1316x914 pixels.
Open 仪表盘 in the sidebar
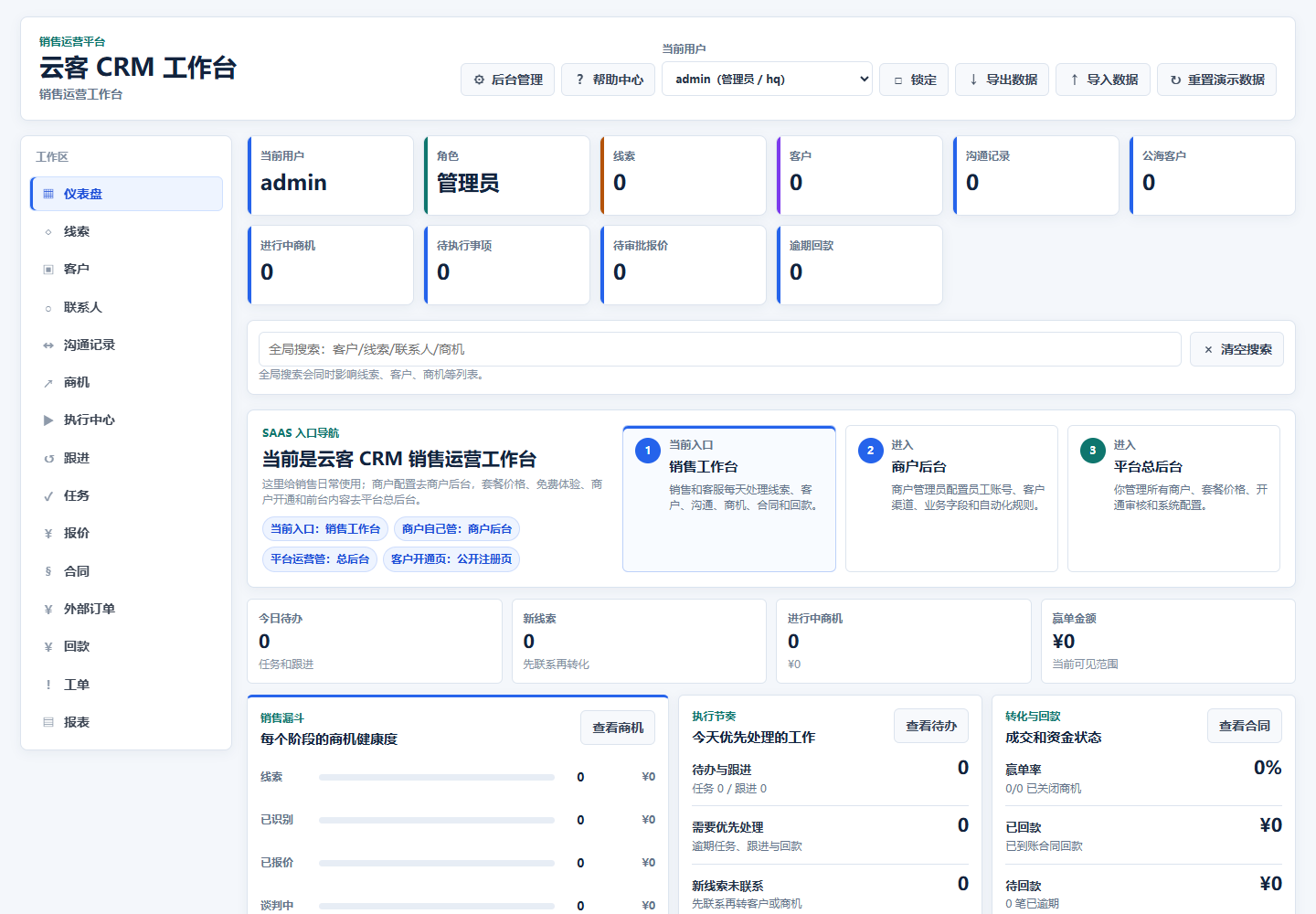coord(126,194)
